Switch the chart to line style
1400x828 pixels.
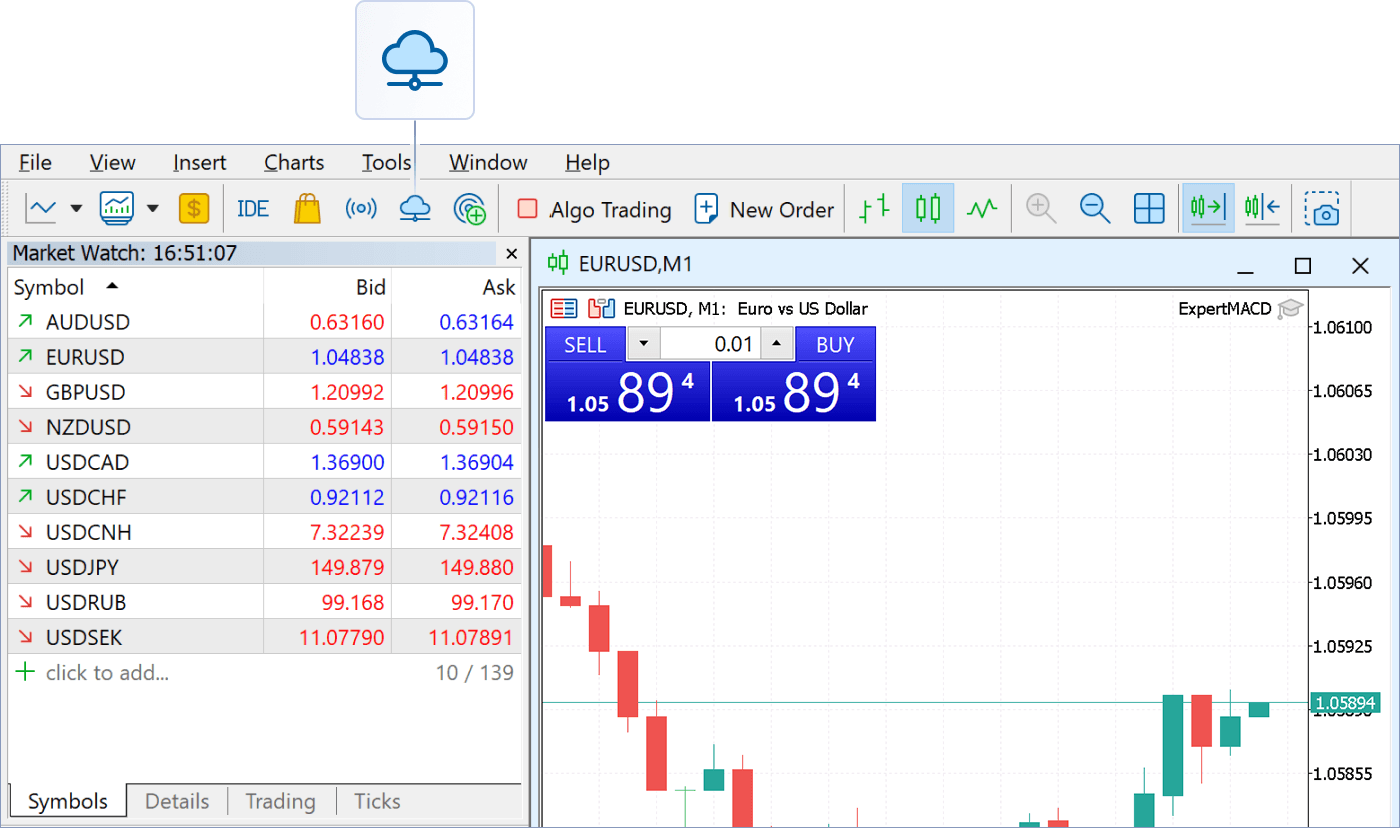point(982,208)
